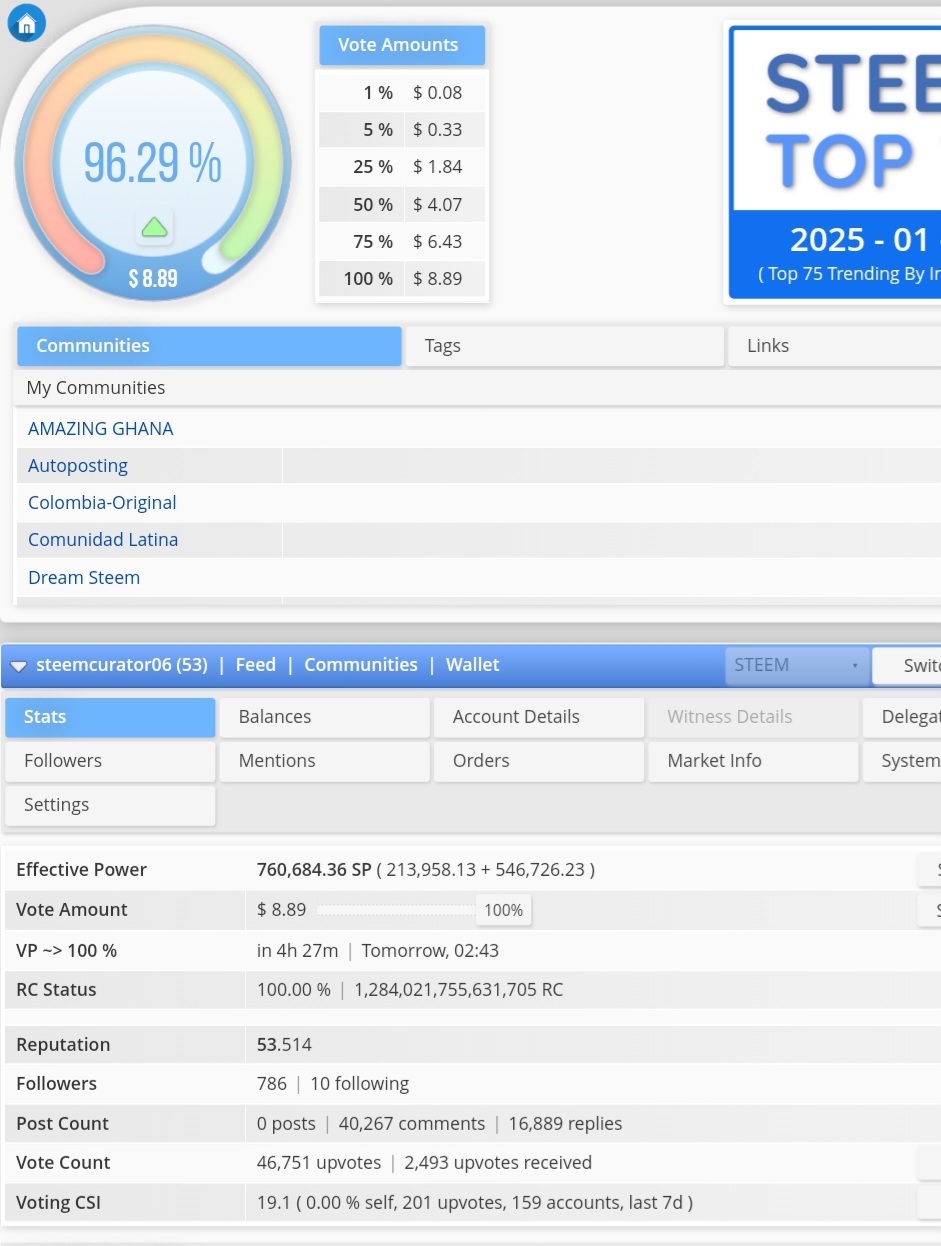Select the Stats tab
The image size is (941, 1246).
coord(110,717)
